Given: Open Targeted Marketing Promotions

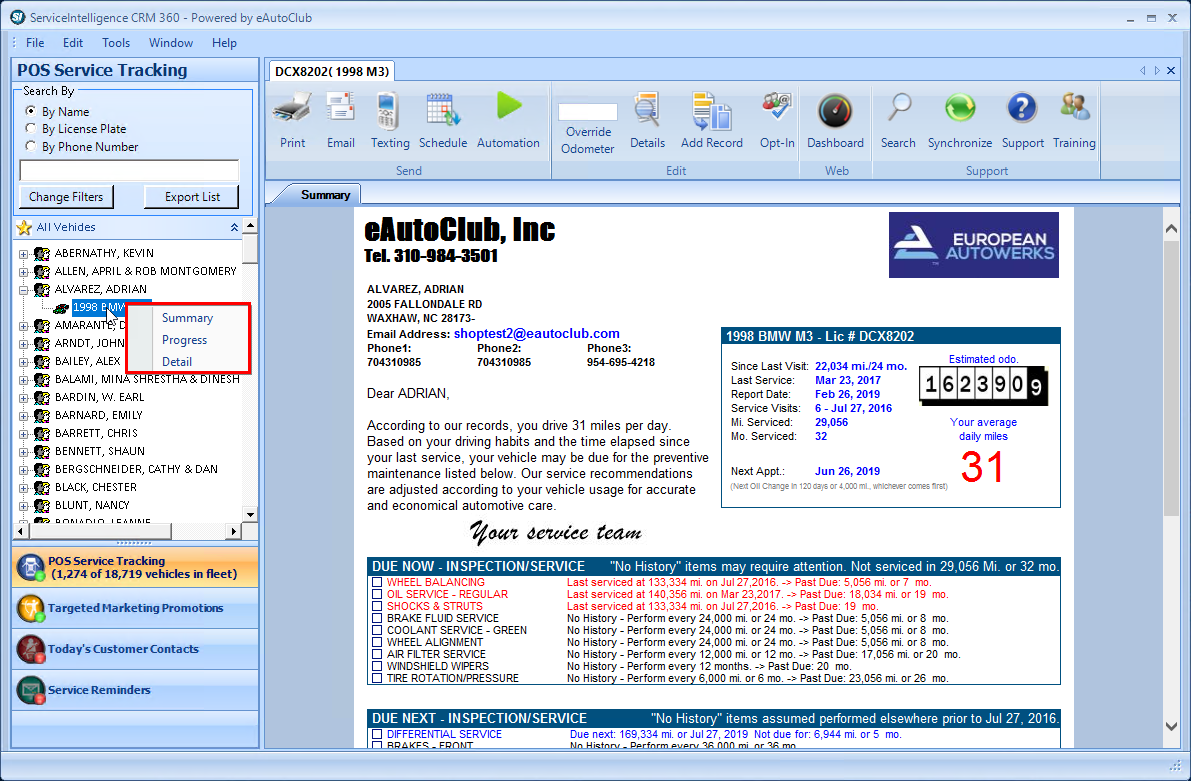Looking at the screenshot, I should tap(135, 609).
